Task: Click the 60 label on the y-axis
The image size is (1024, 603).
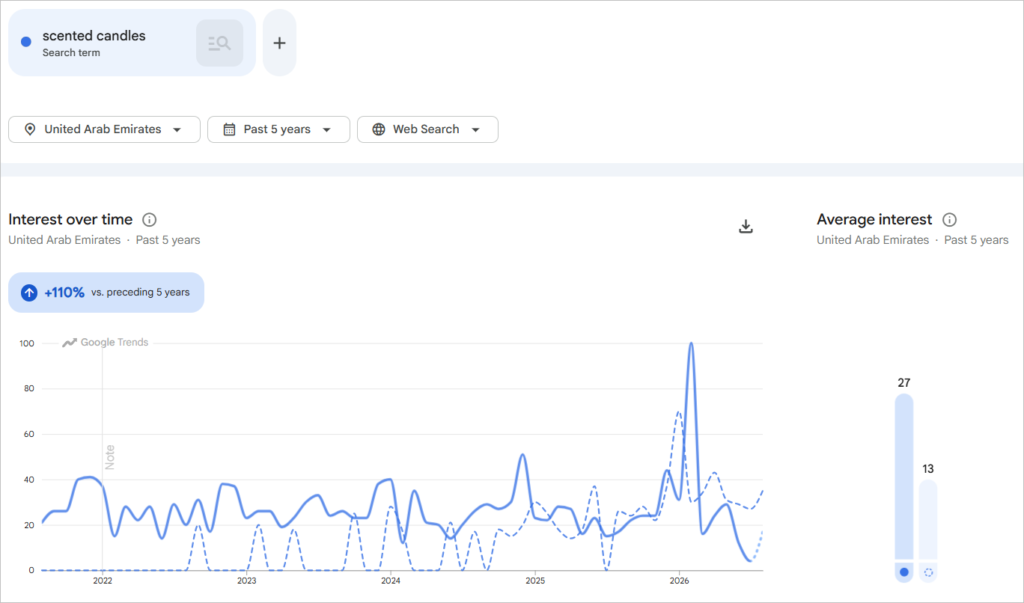Action: tap(29, 434)
